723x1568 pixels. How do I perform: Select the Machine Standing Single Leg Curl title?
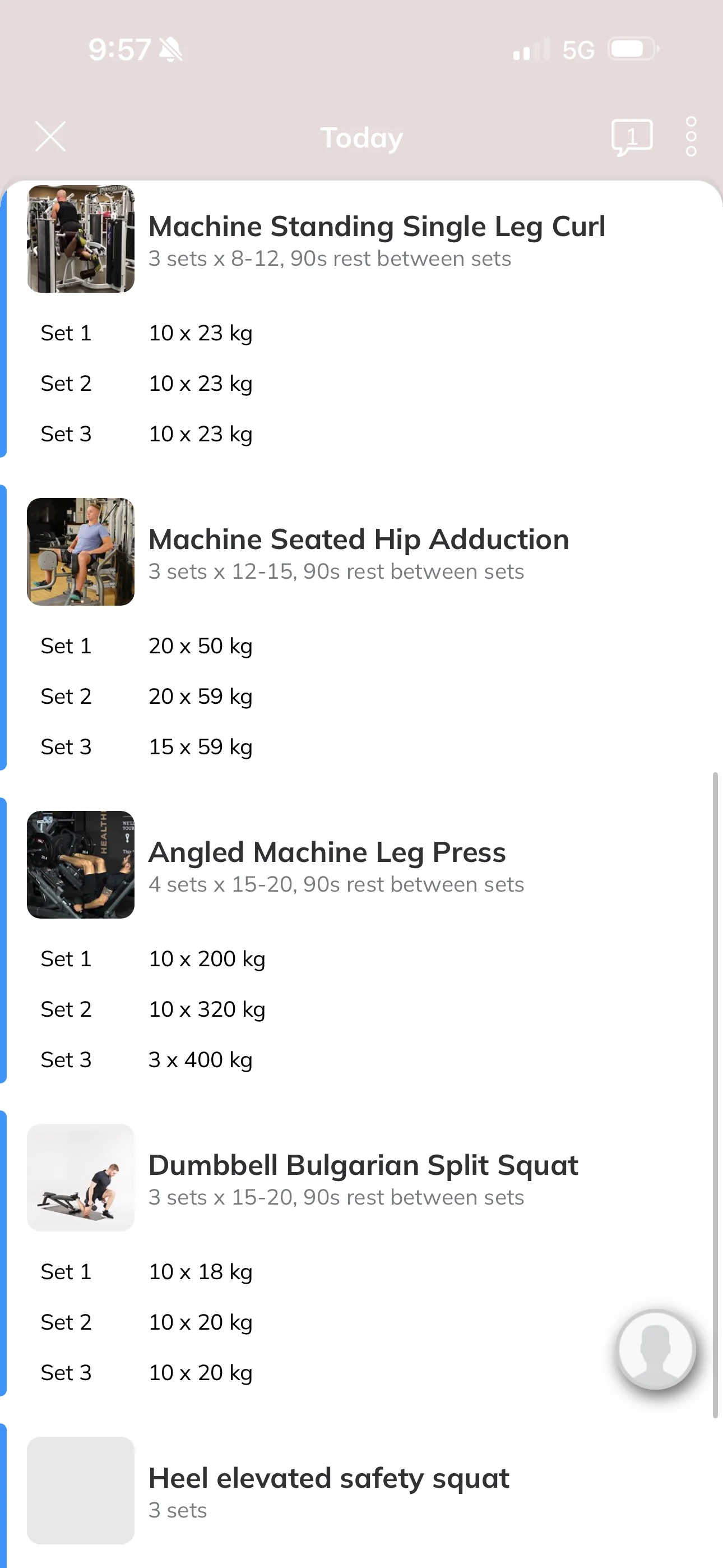click(x=377, y=227)
